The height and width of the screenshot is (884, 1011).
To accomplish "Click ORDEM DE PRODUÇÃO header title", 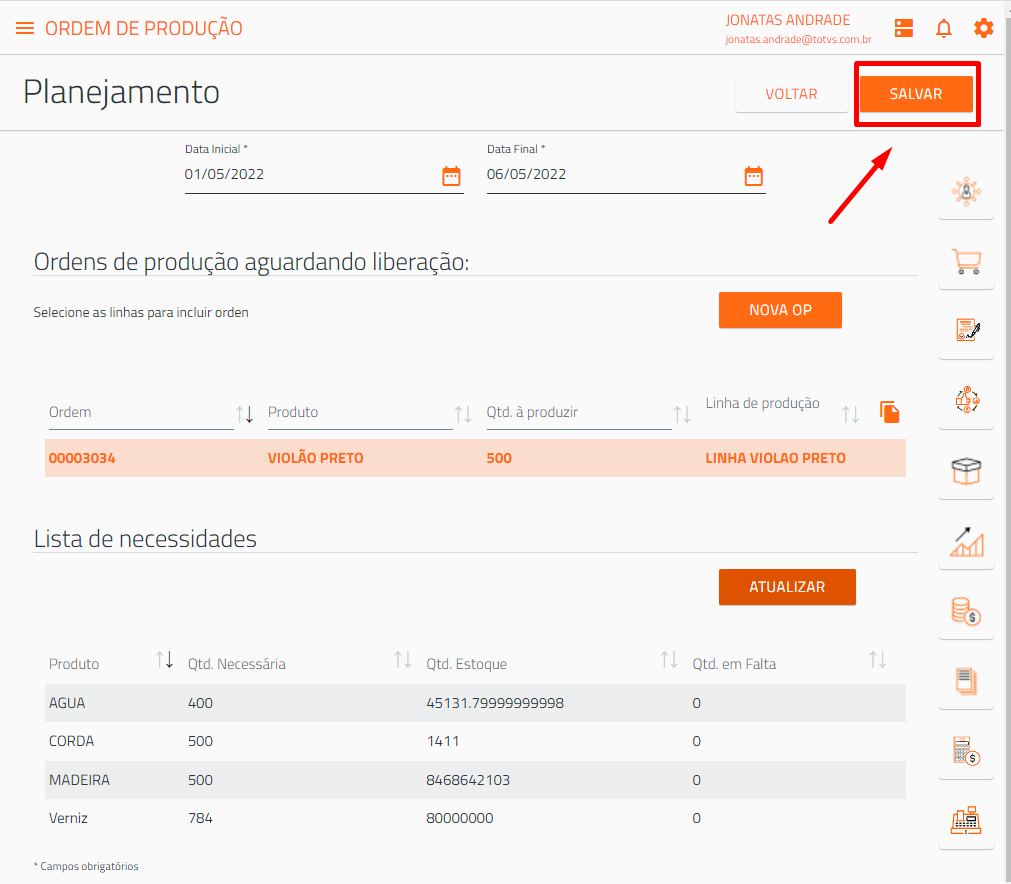I will (143, 28).
